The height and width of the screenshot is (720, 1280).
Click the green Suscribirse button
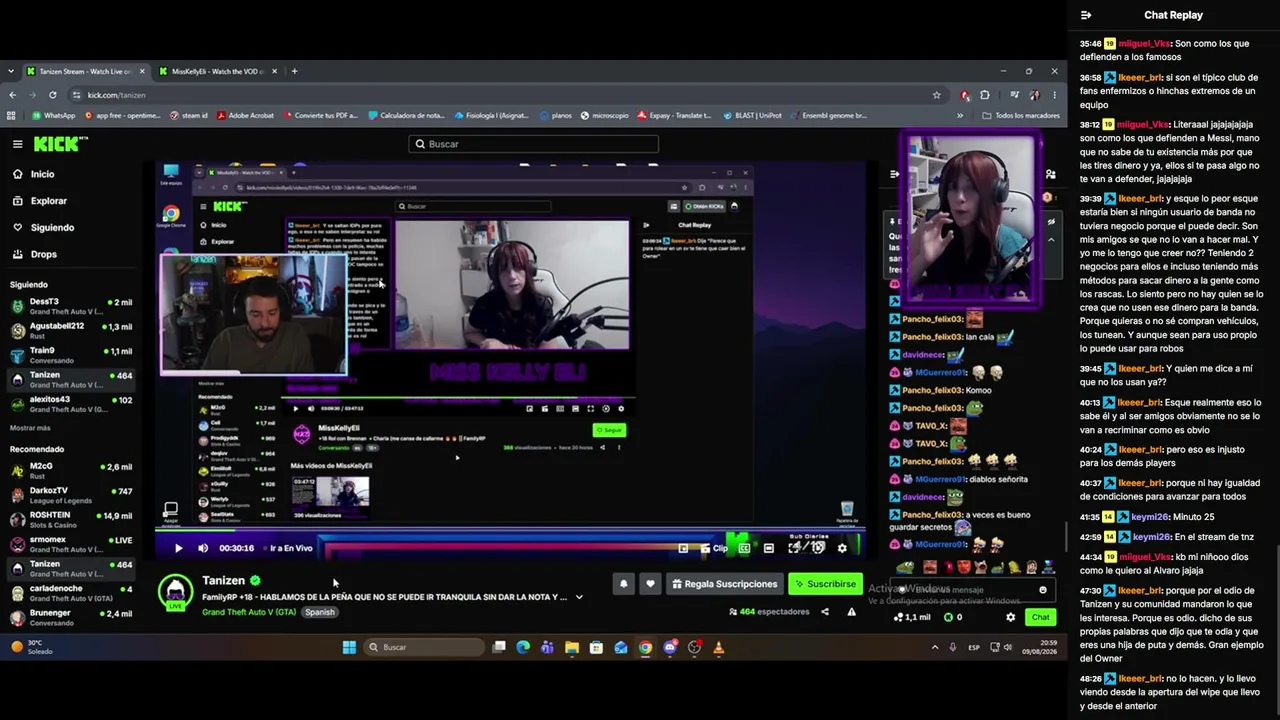[x=825, y=584]
